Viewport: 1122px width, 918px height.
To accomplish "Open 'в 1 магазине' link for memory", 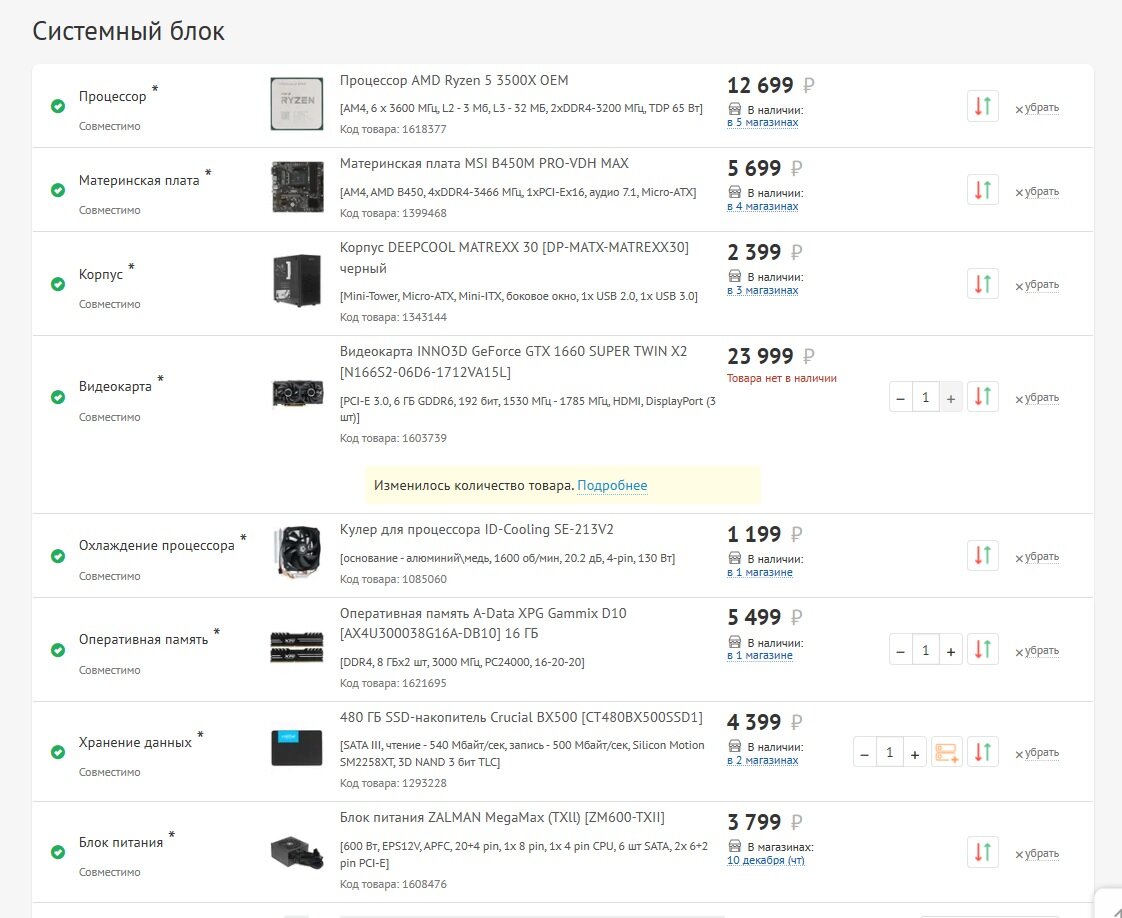I will (x=759, y=655).
